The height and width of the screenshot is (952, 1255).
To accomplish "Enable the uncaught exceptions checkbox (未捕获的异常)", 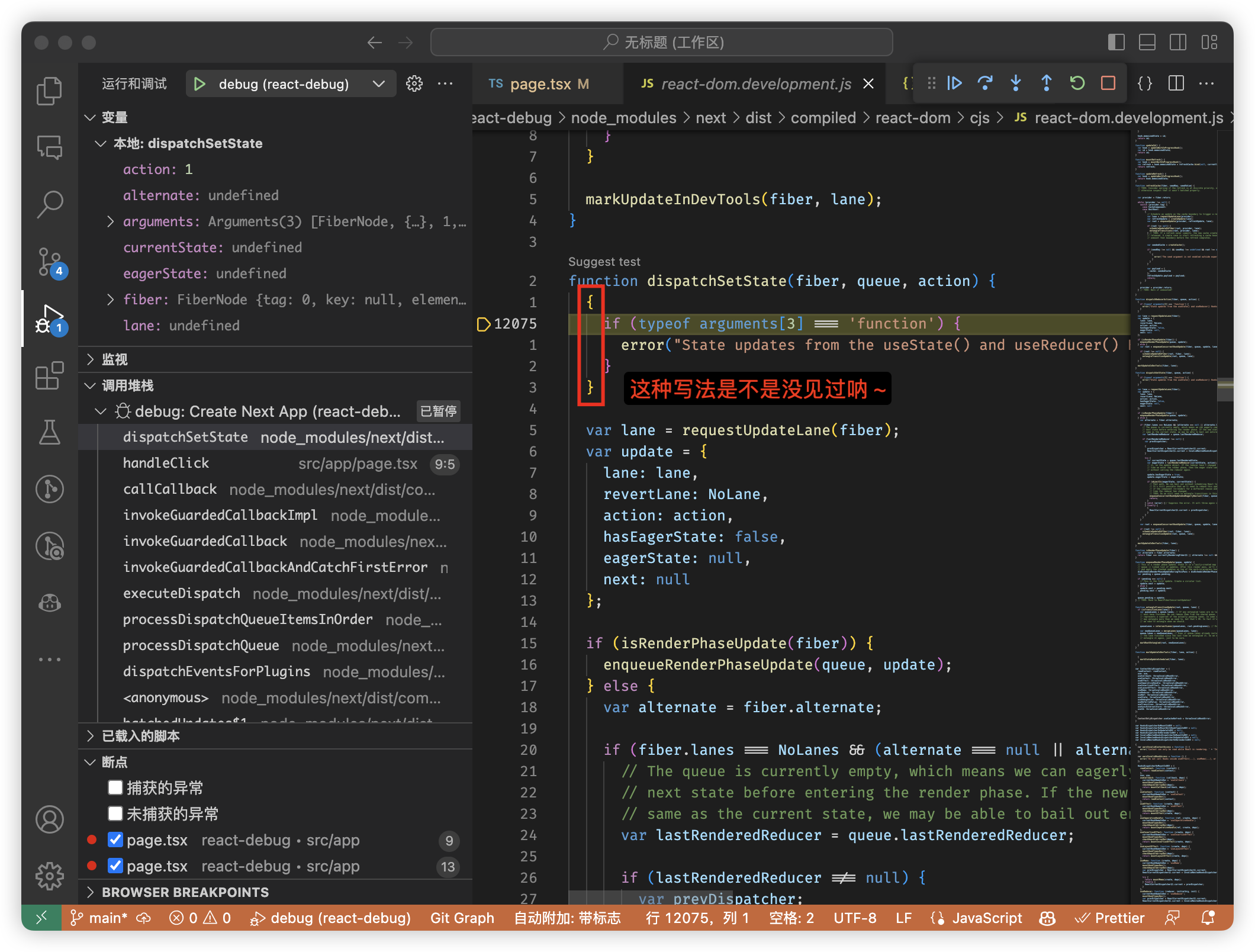I will [x=115, y=813].
